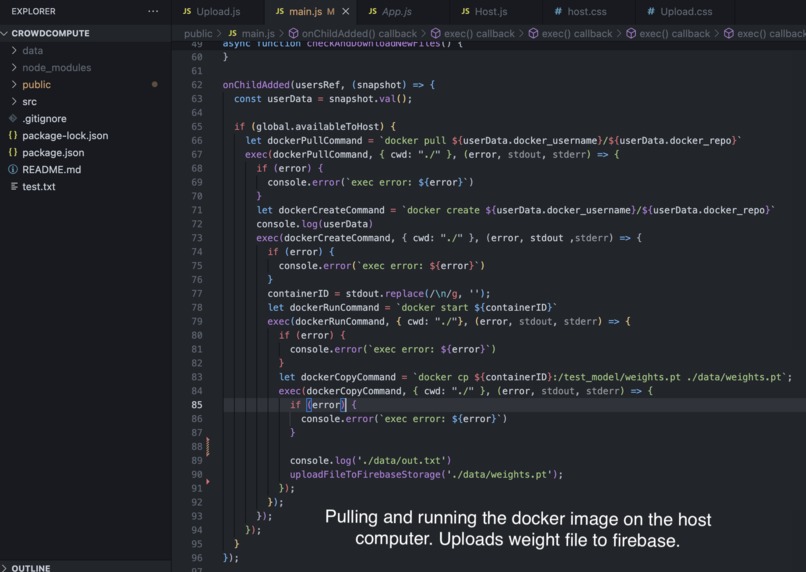Click containerID assignment on line 77
The width and height of the screenshot is (806, 572).
tap(298, 293)
